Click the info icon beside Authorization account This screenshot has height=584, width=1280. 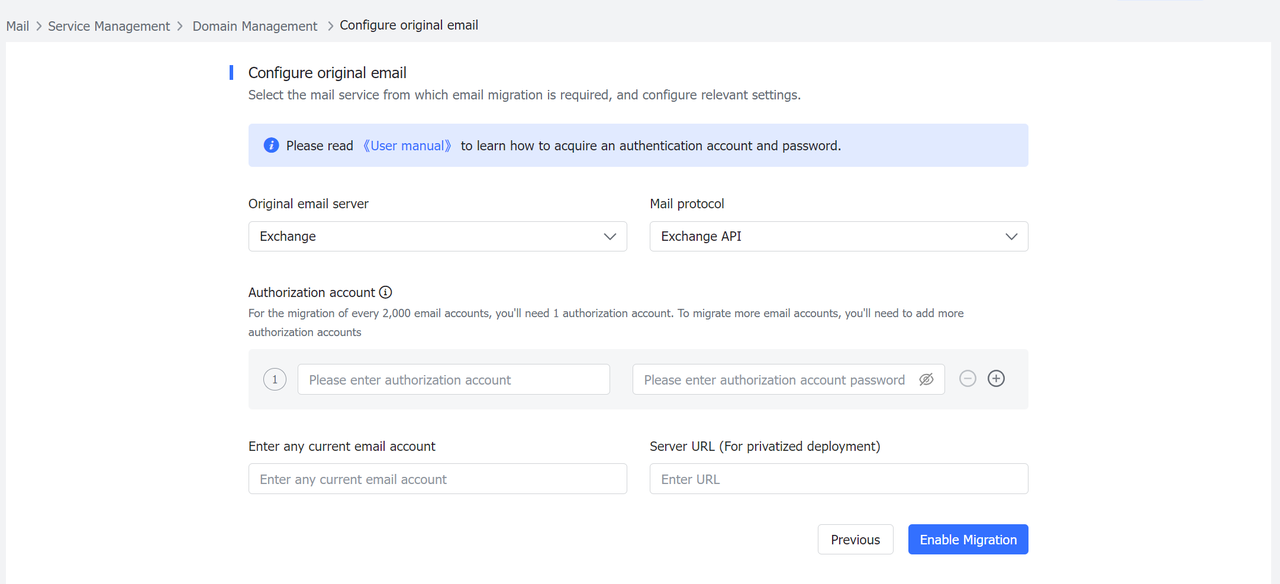click(x=386, y=293)
